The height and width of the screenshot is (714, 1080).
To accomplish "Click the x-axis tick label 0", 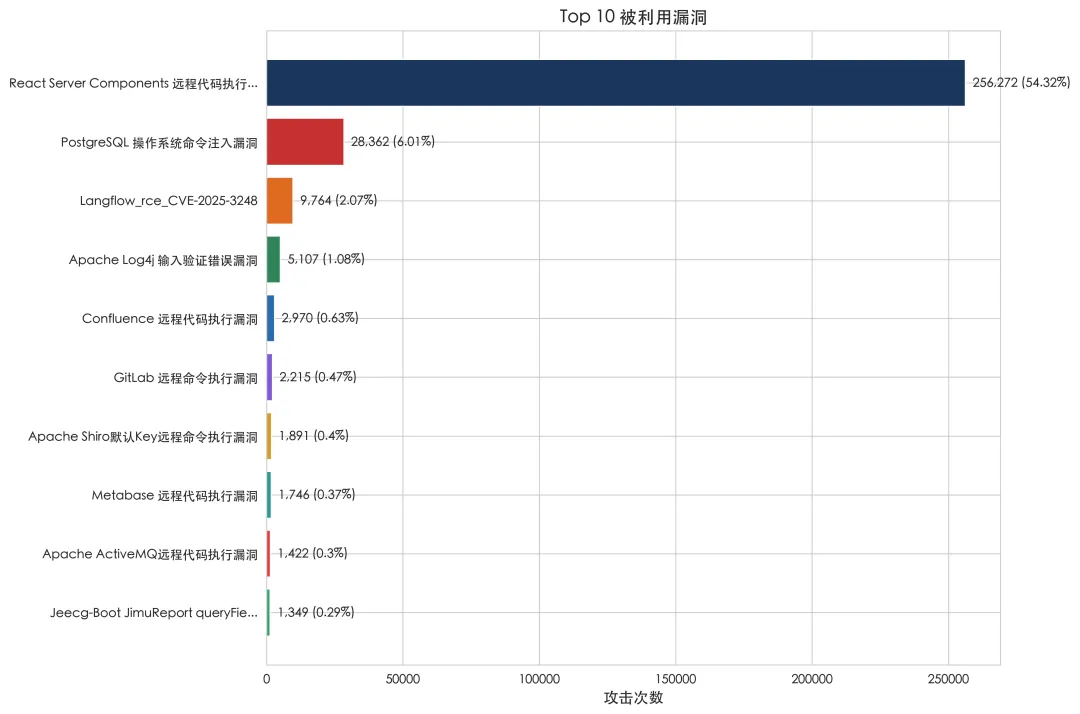I will (x=267, y=679).
